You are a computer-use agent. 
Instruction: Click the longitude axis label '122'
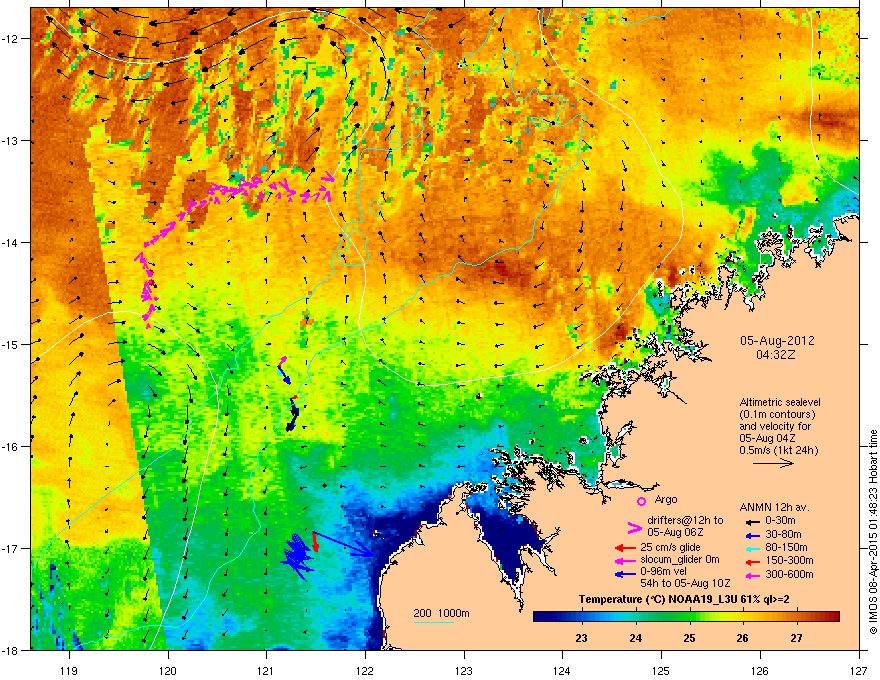(x=365, y=670)
